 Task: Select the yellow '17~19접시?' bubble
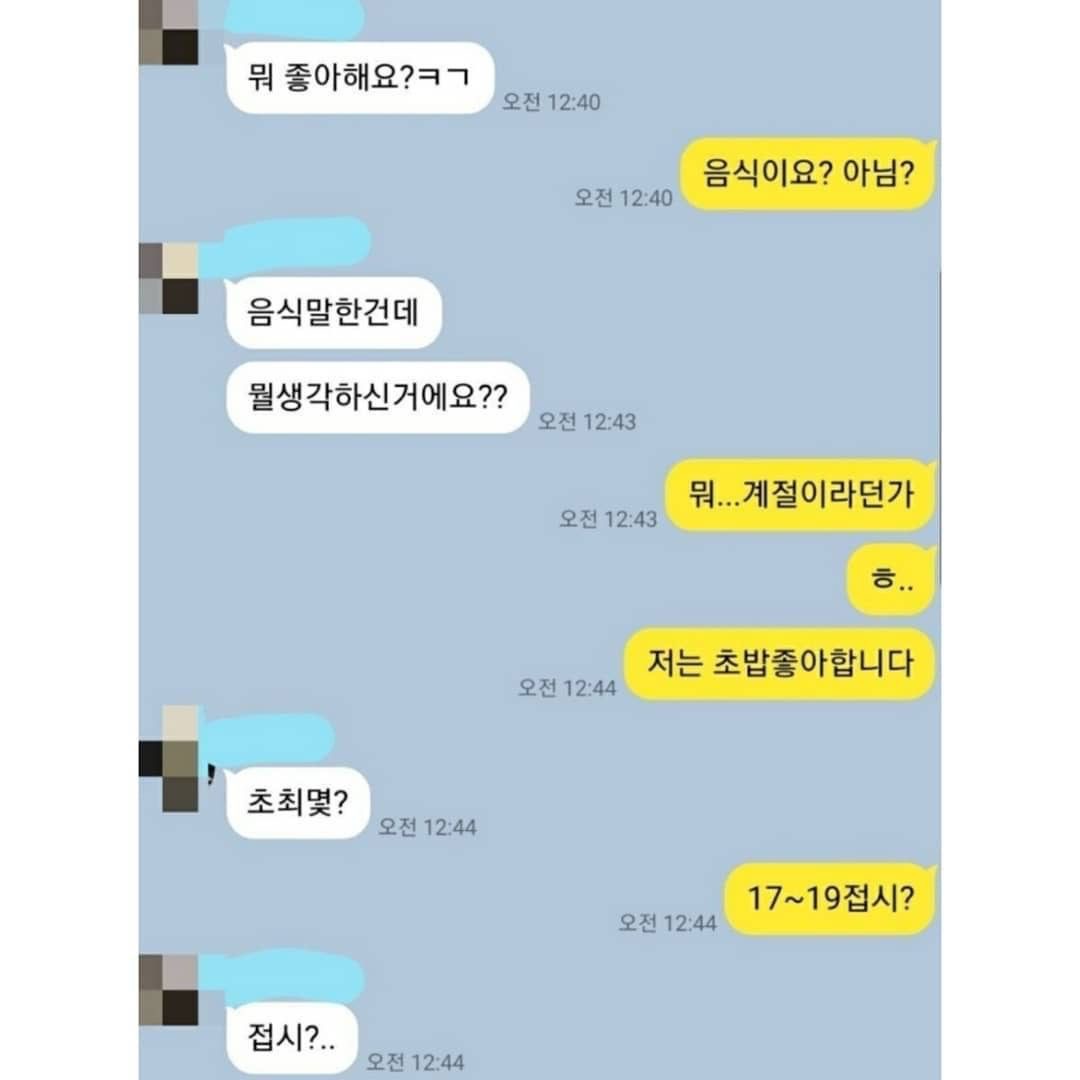coord(830,899)
